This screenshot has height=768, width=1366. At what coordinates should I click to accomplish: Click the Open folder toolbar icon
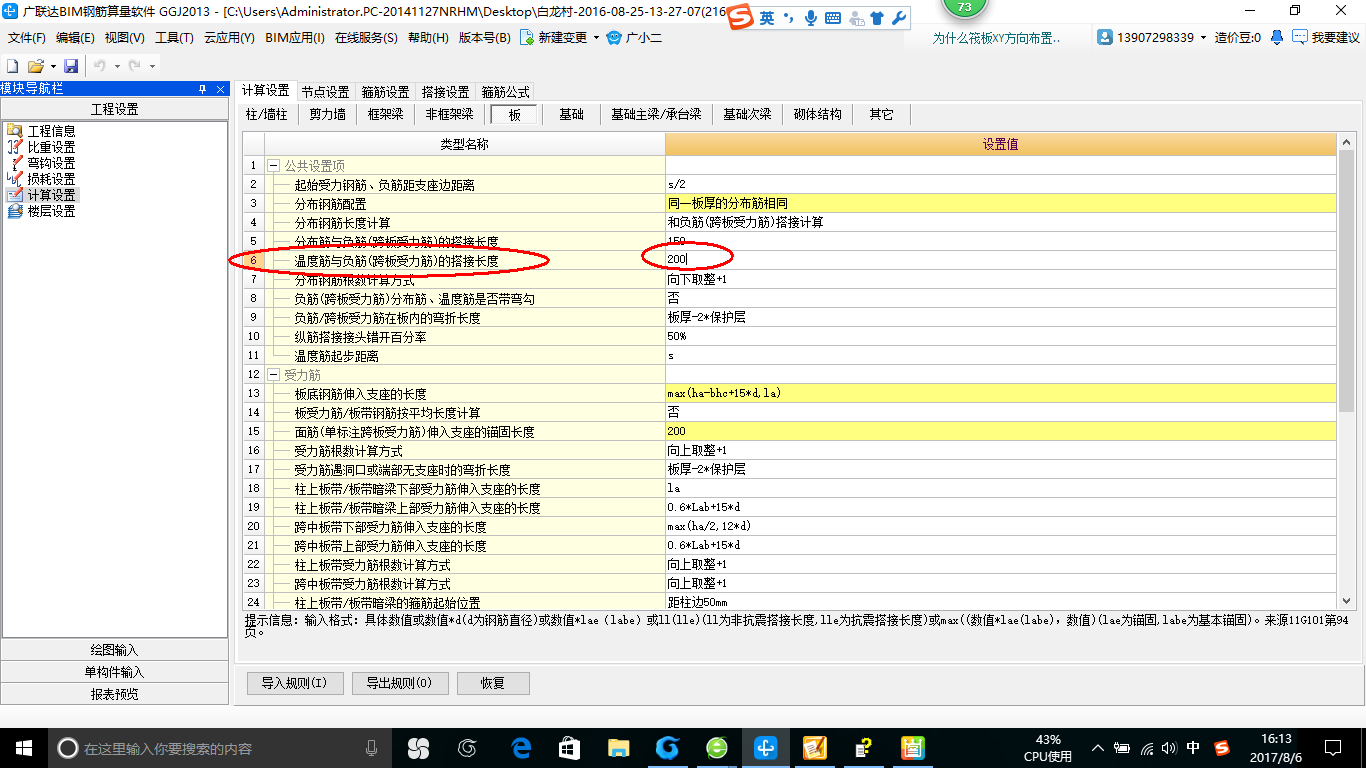pos(35,66)
